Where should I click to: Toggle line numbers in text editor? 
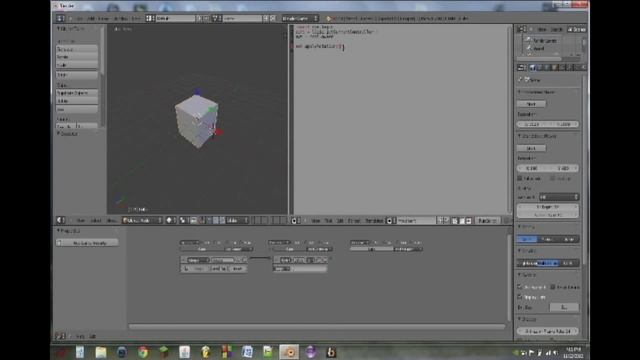pyautogui.click(x=455, y=221)
